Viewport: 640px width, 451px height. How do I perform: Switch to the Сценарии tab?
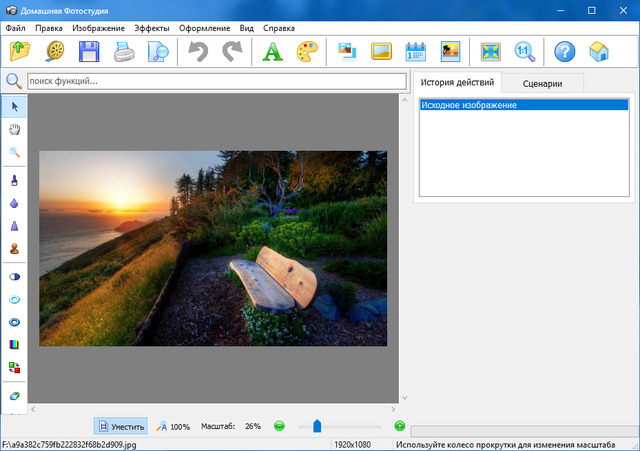pyautogui.click(x=542, y=84)
